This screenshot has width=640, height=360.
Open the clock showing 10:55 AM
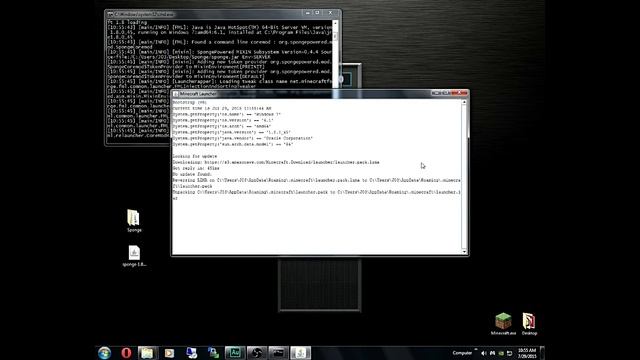point(527,353)
